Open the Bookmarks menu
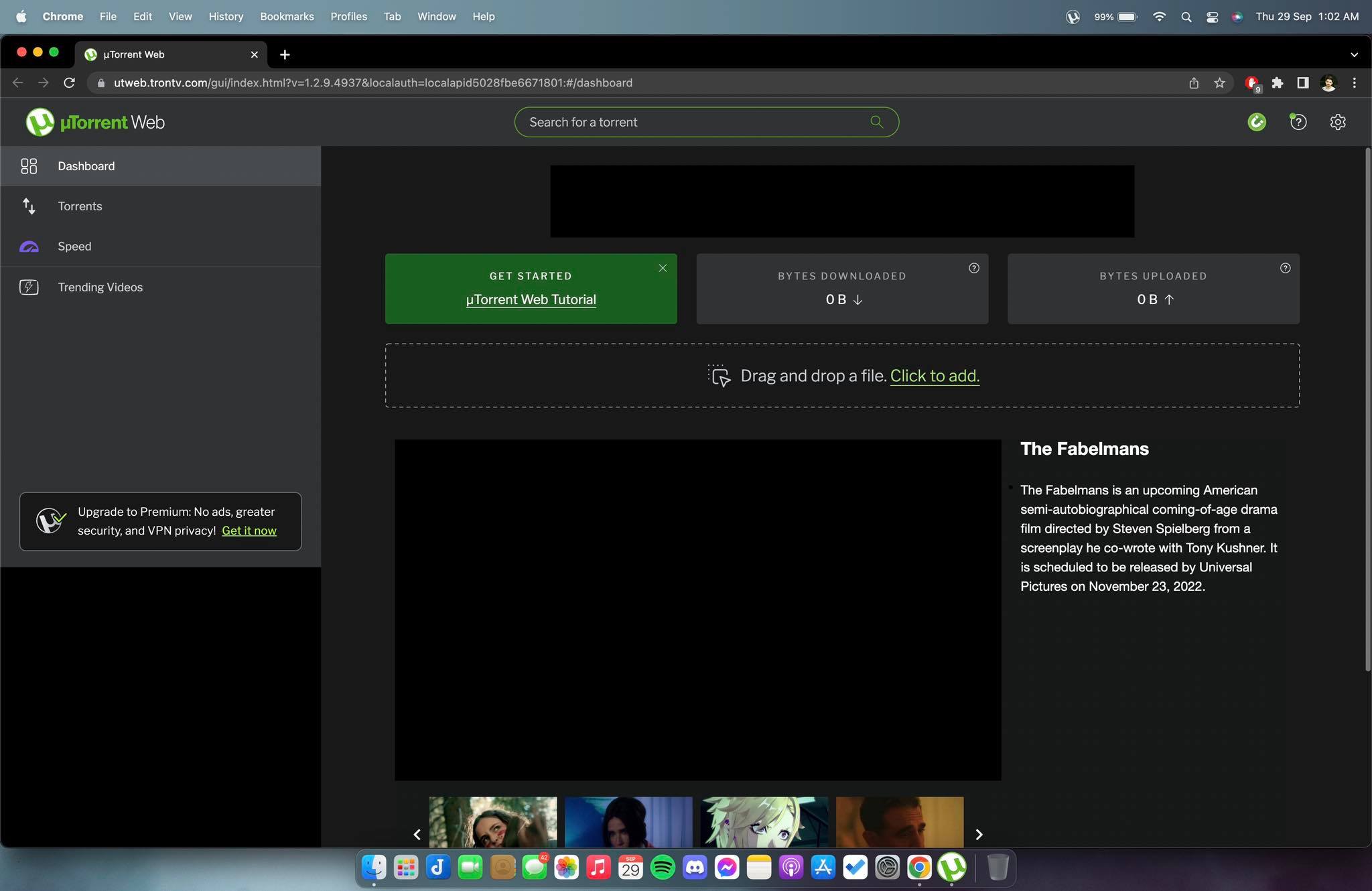This screenshot has width=1372, height=891. click(287, 17)
